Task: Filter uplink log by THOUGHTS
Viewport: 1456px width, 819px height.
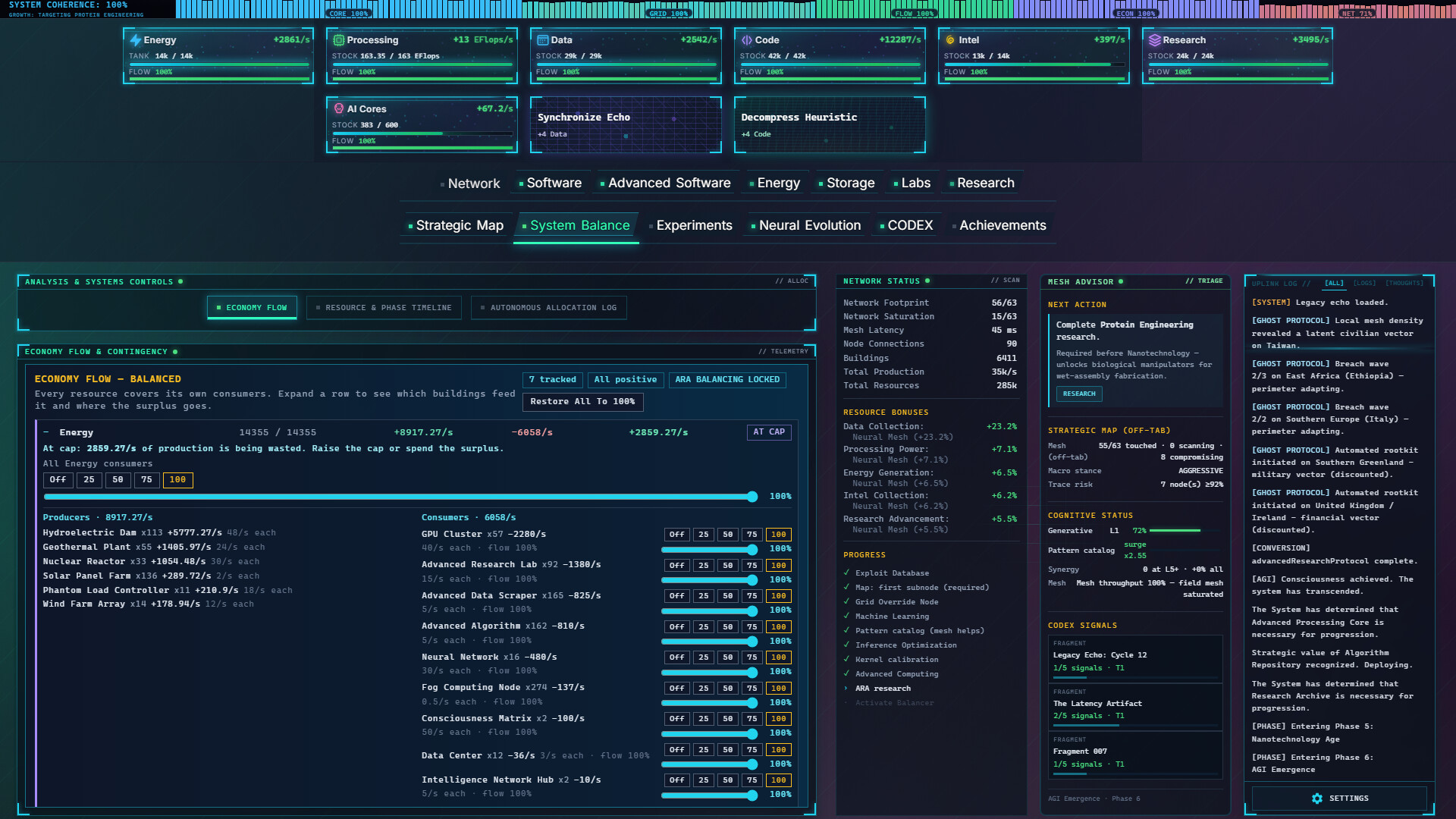Action: [1404, 284]
